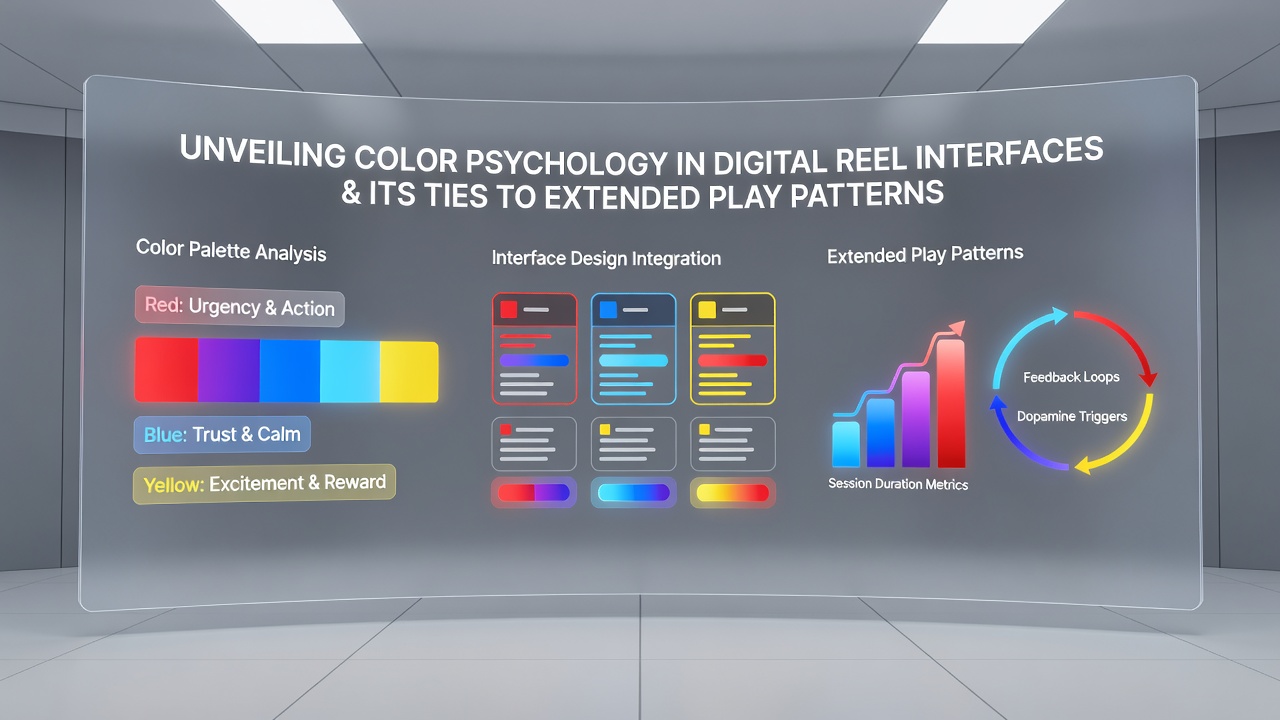
Task: Click the red-to-purple gradient pill button
Action: (534, 492)
